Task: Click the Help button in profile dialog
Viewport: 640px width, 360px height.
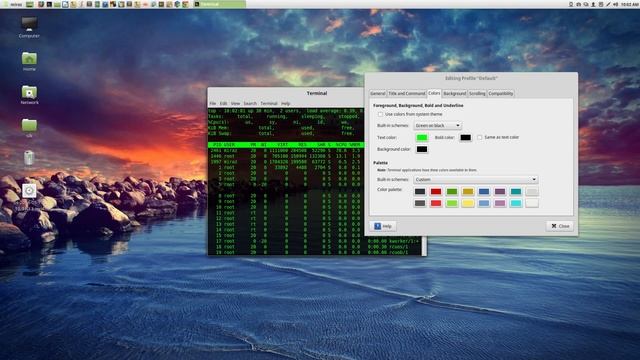Action: 383,226
